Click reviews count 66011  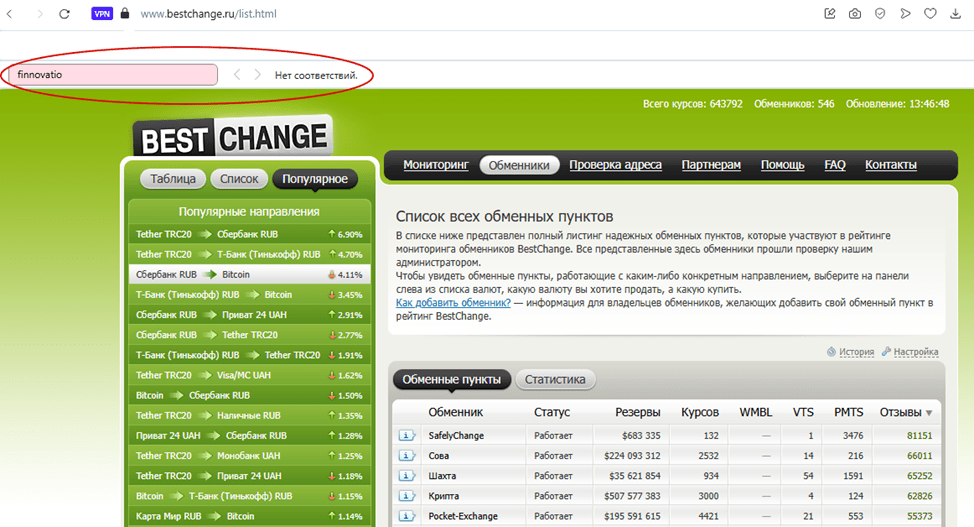(x=919, y=456)
